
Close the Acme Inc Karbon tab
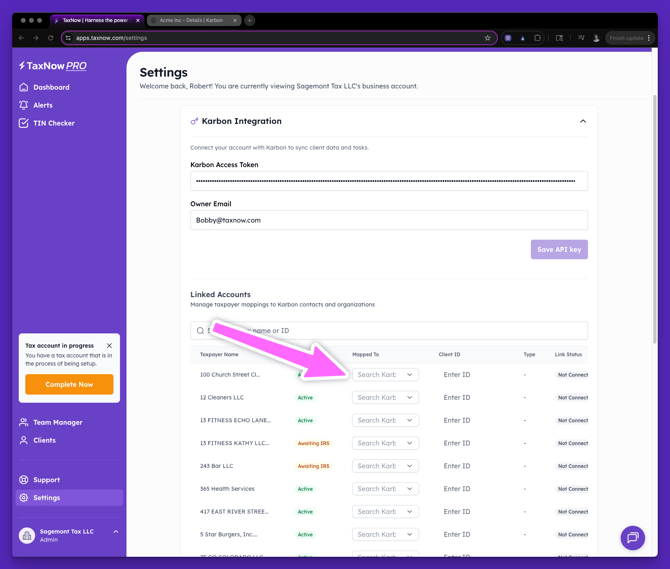point(235,20)
